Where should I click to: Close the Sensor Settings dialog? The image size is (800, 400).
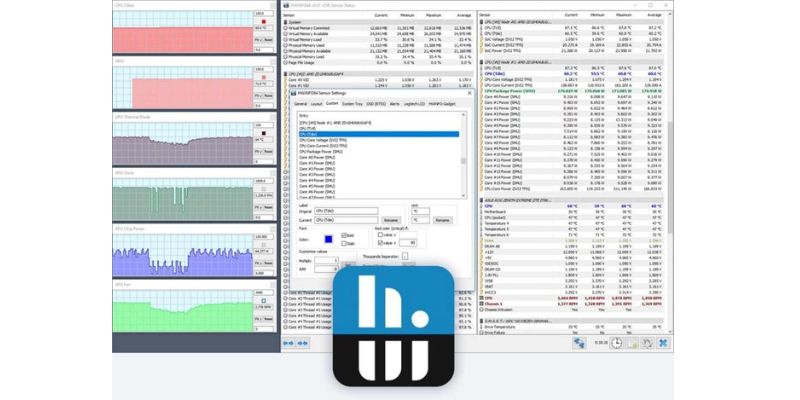[469, 93]
